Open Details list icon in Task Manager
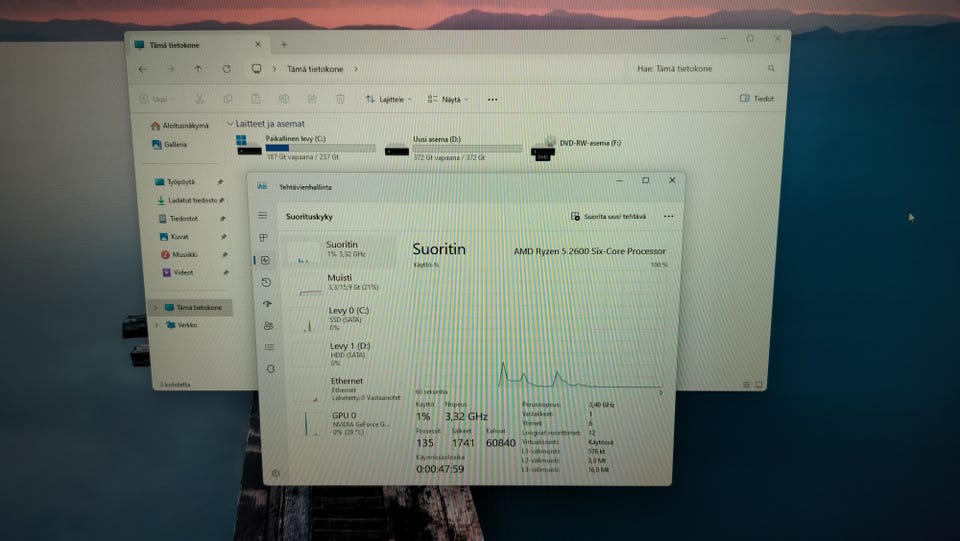960x541 pixels. tap(269, 347)
